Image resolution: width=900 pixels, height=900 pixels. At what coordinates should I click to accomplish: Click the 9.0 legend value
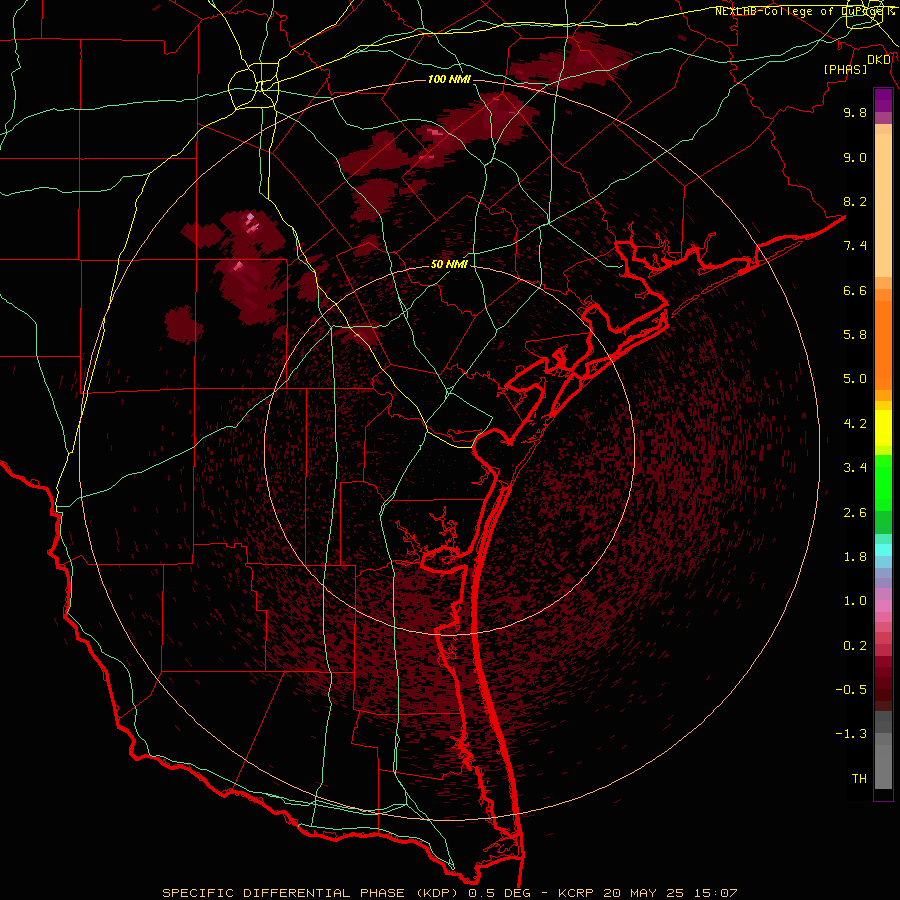click(x=855, y=157)
